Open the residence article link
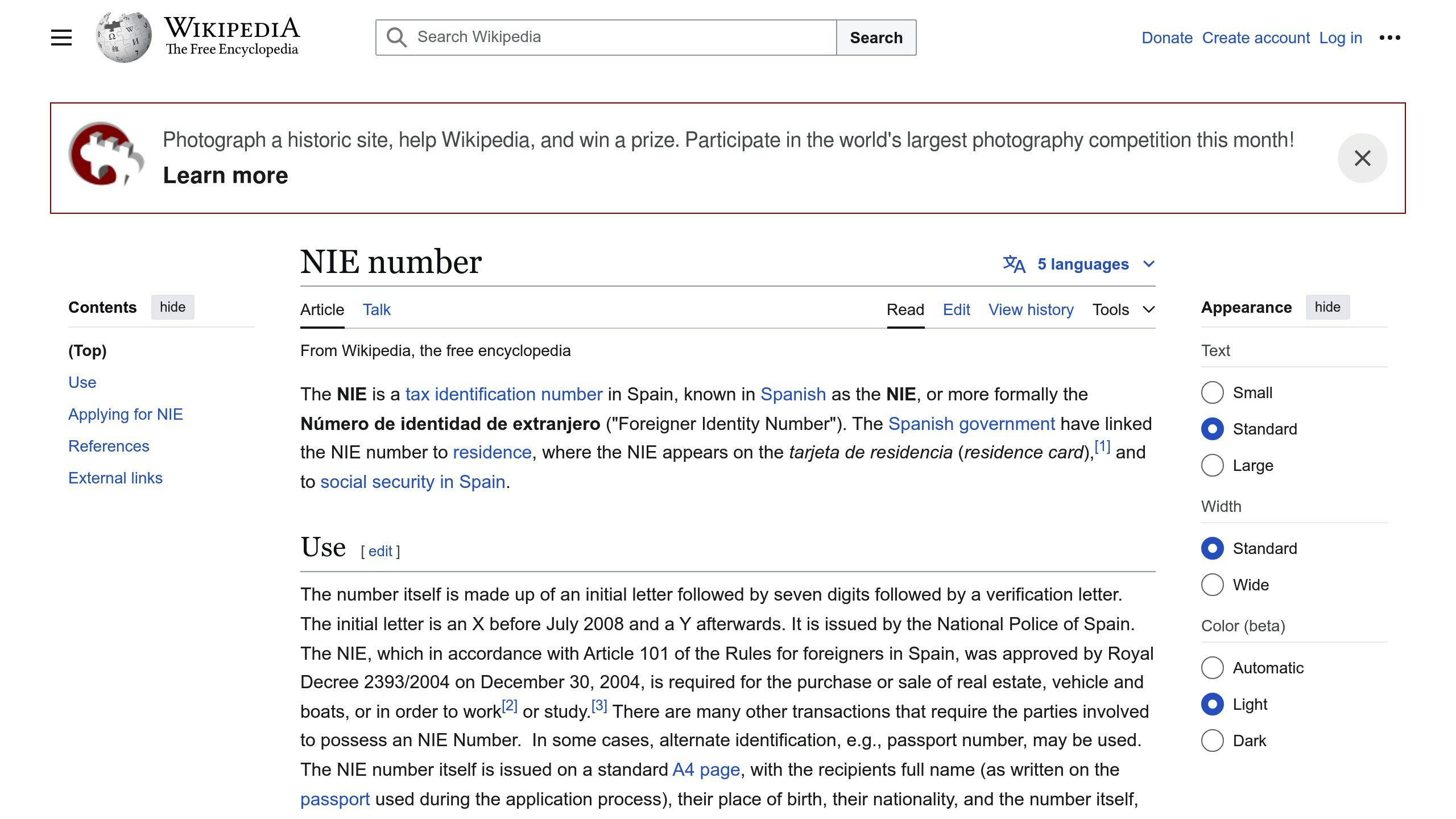The height and width of the screenshot is (819, 1456). pos(492,452)
